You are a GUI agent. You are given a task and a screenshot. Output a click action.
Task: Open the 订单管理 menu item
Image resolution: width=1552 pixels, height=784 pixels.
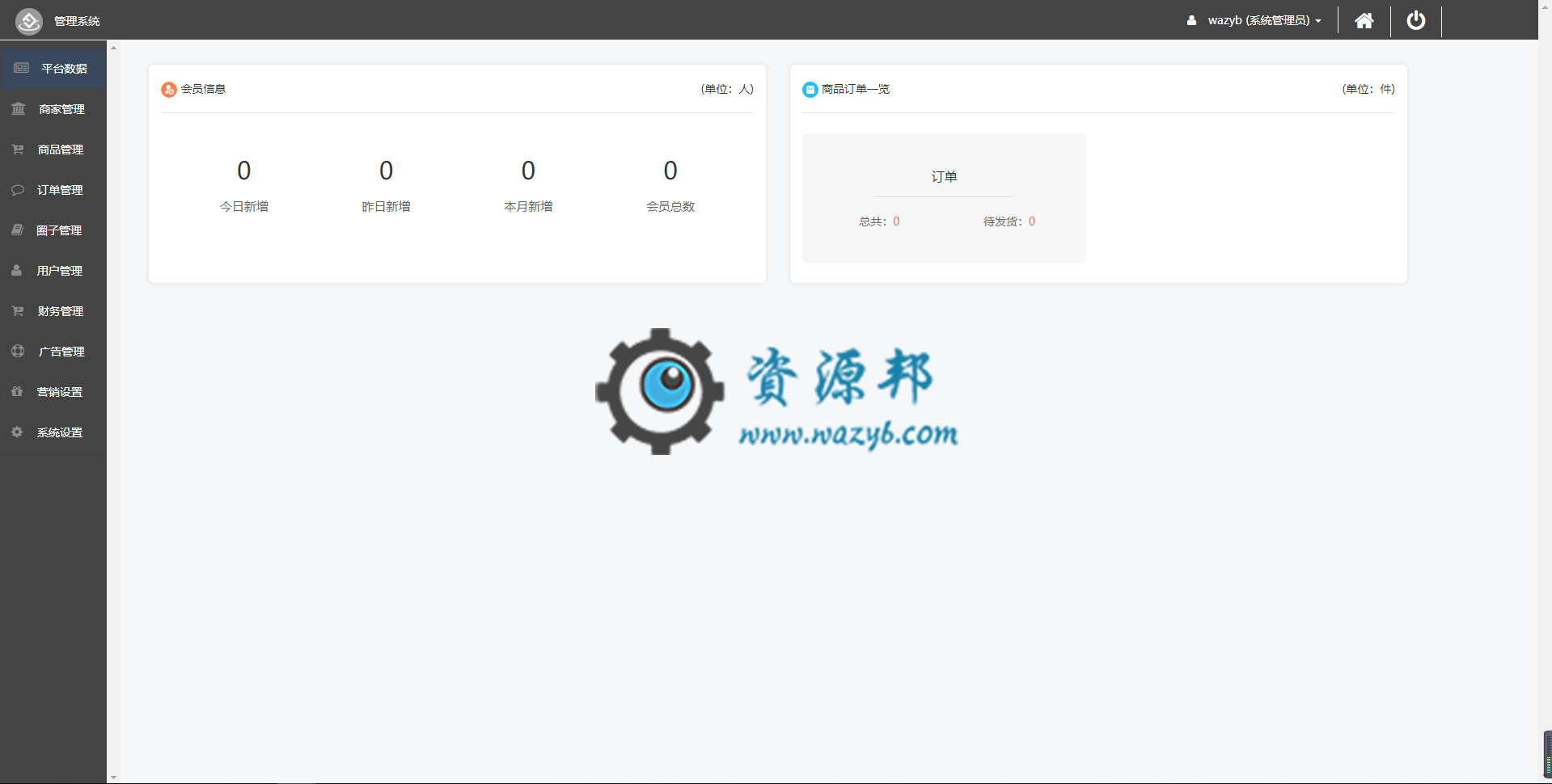click(53, 190)
